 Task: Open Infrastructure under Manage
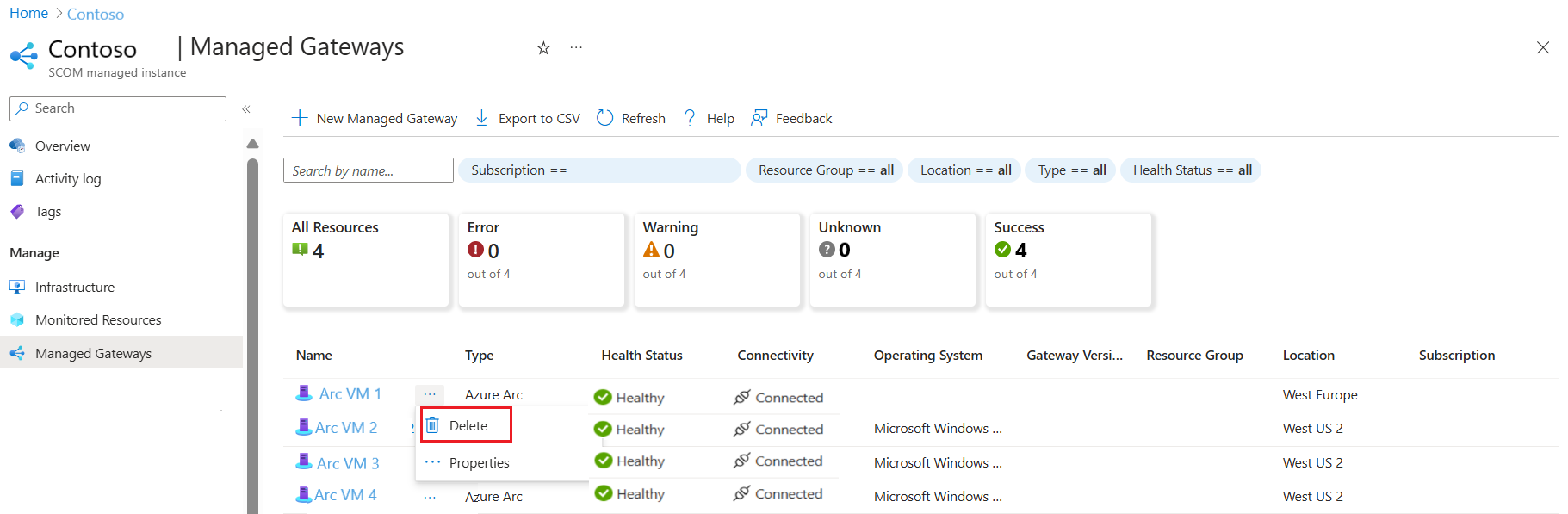(75, 288)
